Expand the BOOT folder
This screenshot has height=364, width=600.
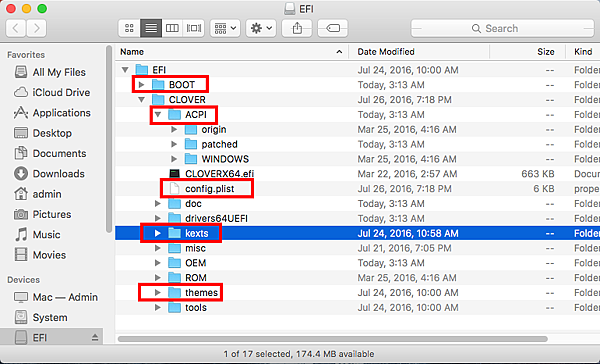(141, 85)
